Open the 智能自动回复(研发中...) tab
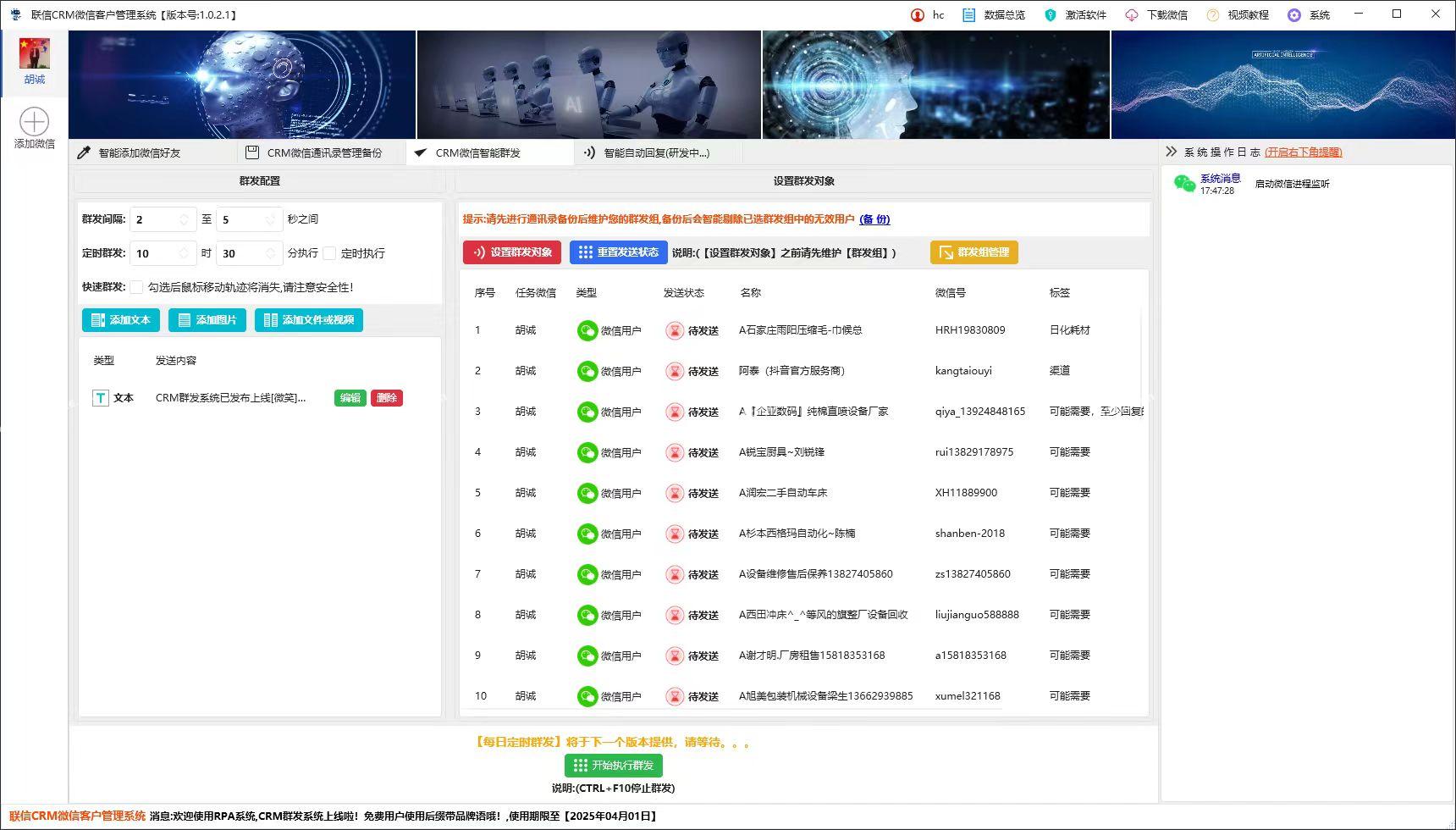1456x830 pixels. tap(659, 152)
